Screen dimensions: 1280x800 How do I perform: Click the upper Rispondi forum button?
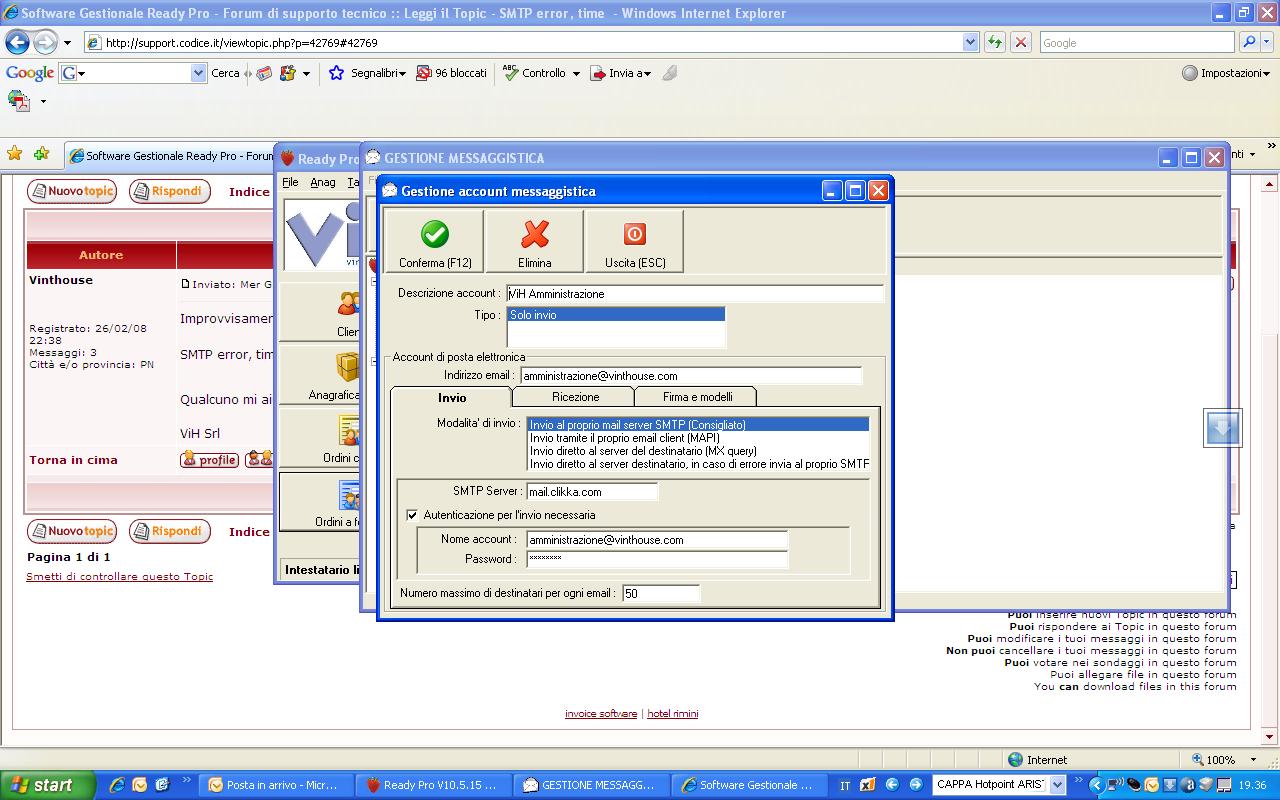[169, 191]
